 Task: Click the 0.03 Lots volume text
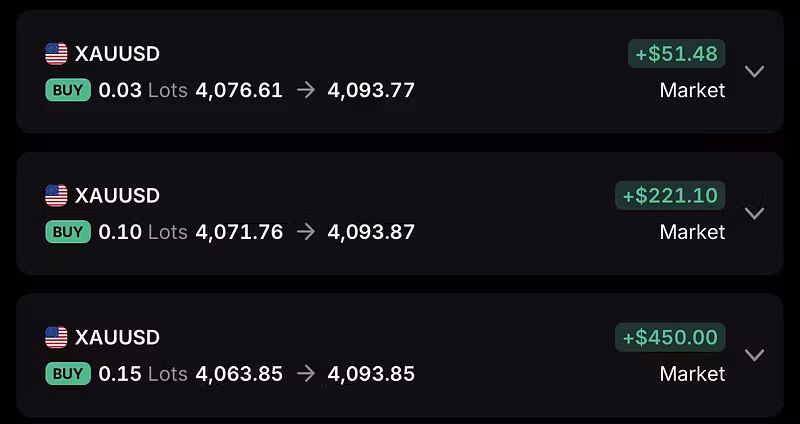pyautogui.click(x=143, y=90)
